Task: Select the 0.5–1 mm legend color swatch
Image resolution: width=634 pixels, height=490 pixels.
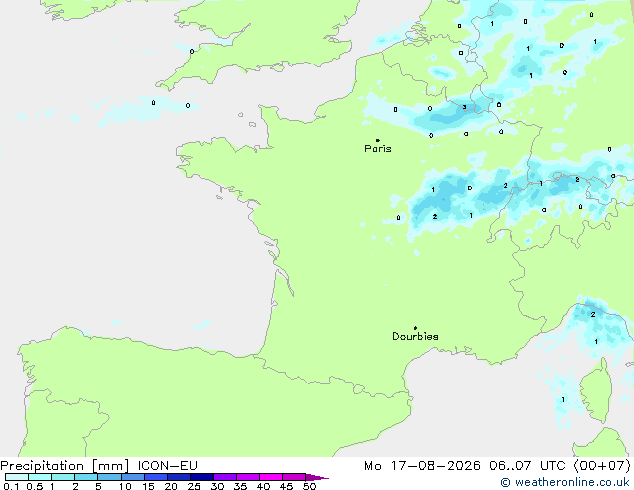Action: pyautogui.click(x=40, y=477)
